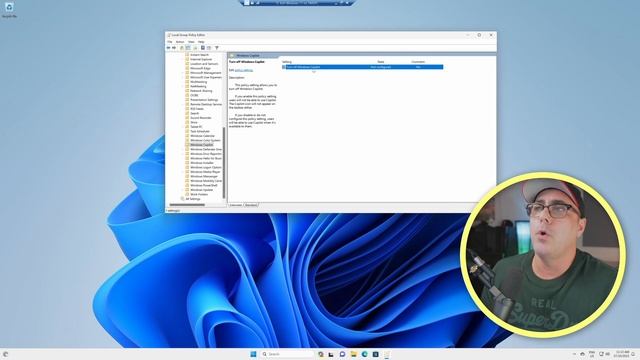Expand the Tablet PC tree node
Image resolution: width=640 pixels, height=360 pixels.
pyautogui.click(x=183, y=127)
